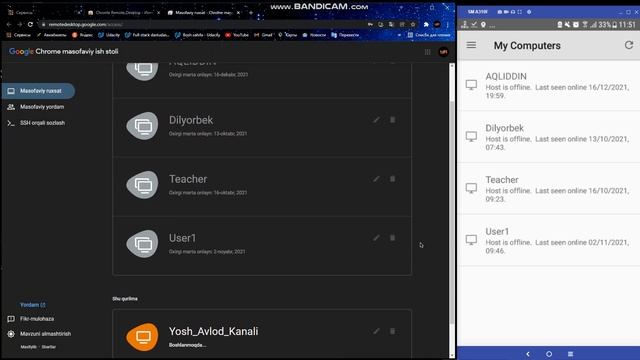The width and height of the screenshot is (640, 360).
Task: Click the browser back arrow
Action: pos(9,24)
